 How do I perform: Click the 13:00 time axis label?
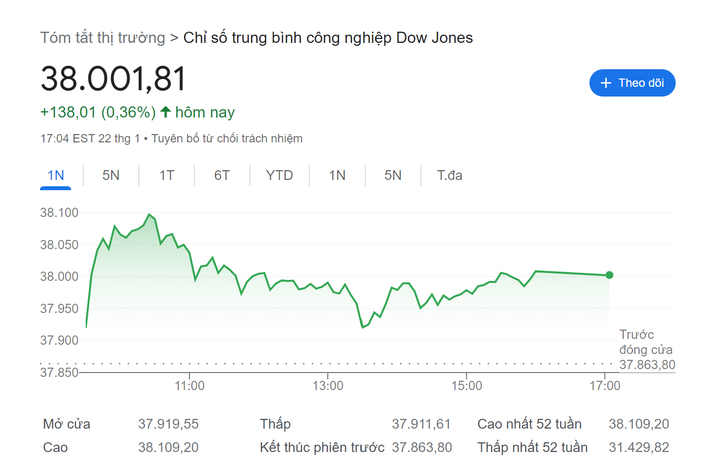click(328, 385)
